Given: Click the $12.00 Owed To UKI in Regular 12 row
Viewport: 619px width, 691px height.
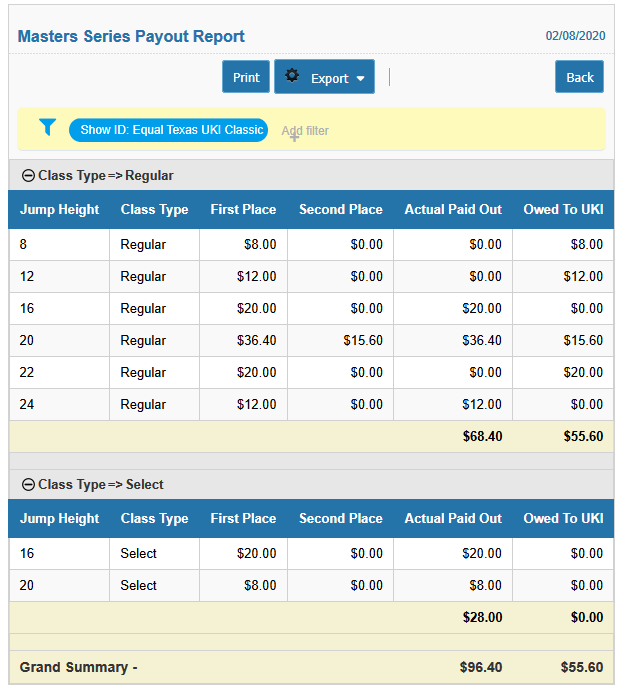Looking at the screenshot, I should coord(563,276).
